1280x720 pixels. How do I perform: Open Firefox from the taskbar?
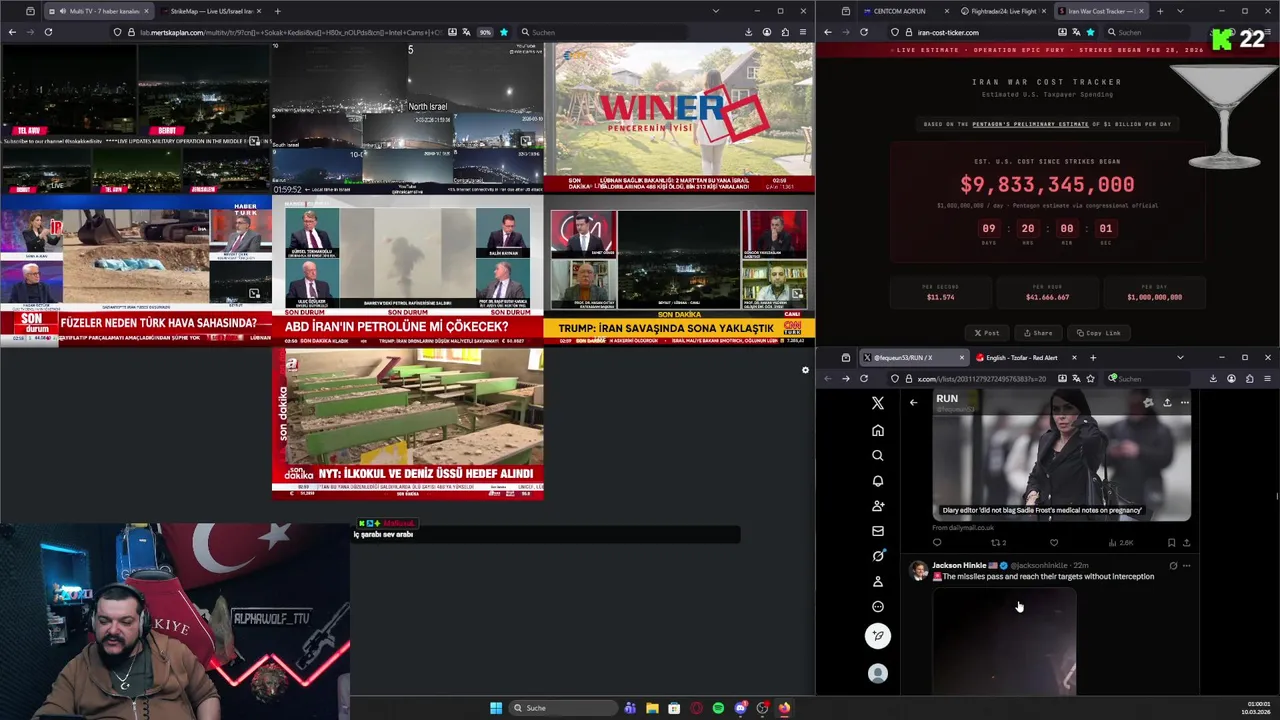coord(784,708)
